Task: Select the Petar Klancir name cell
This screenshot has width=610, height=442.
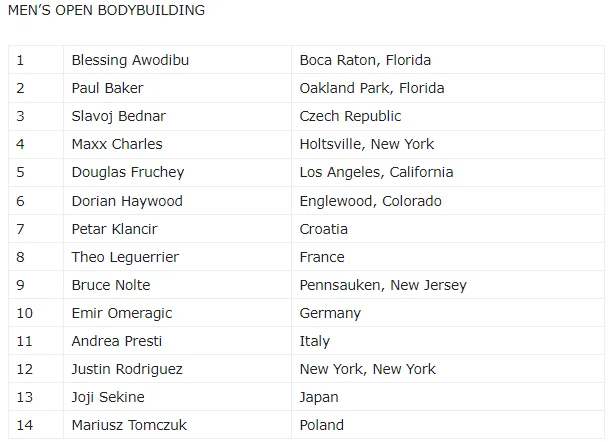Action: (114, 229)
